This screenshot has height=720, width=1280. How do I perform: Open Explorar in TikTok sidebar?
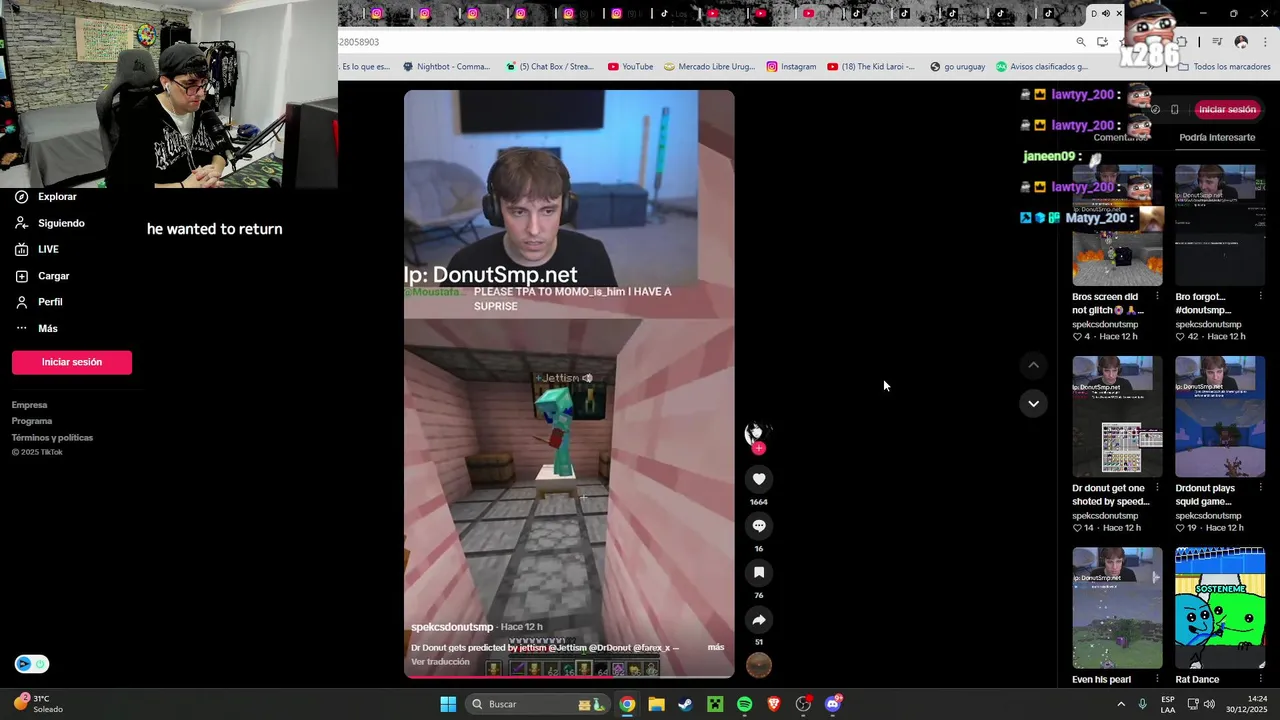tap(46, 197)
